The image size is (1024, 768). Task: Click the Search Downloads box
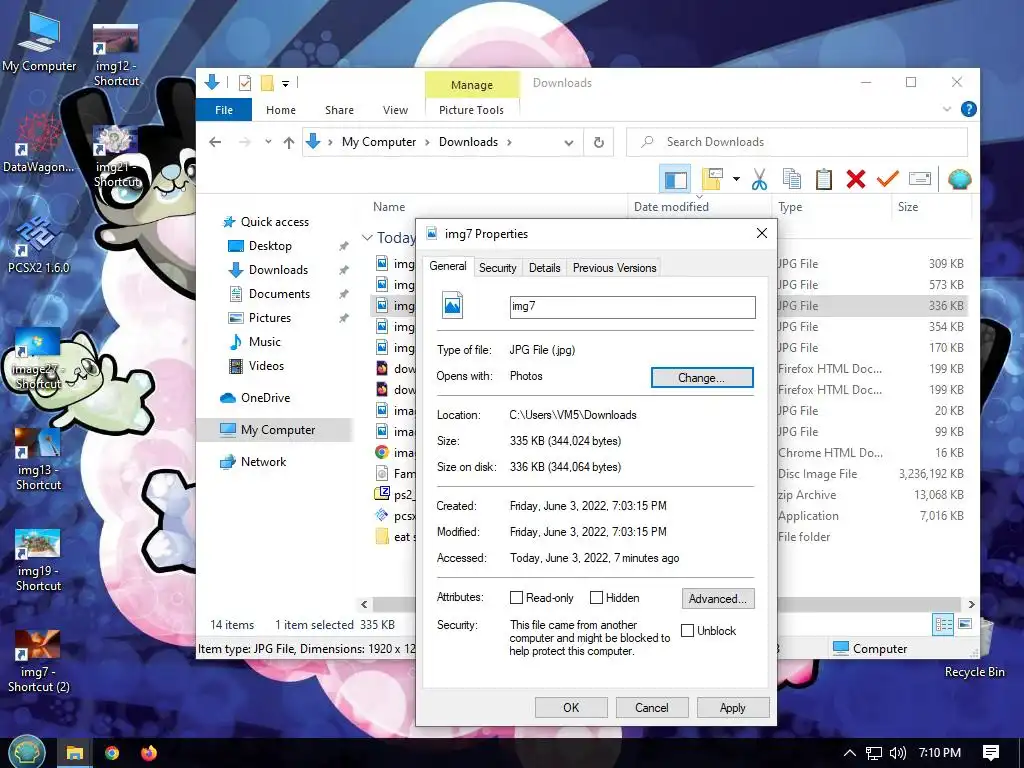(x=797, y=142)
